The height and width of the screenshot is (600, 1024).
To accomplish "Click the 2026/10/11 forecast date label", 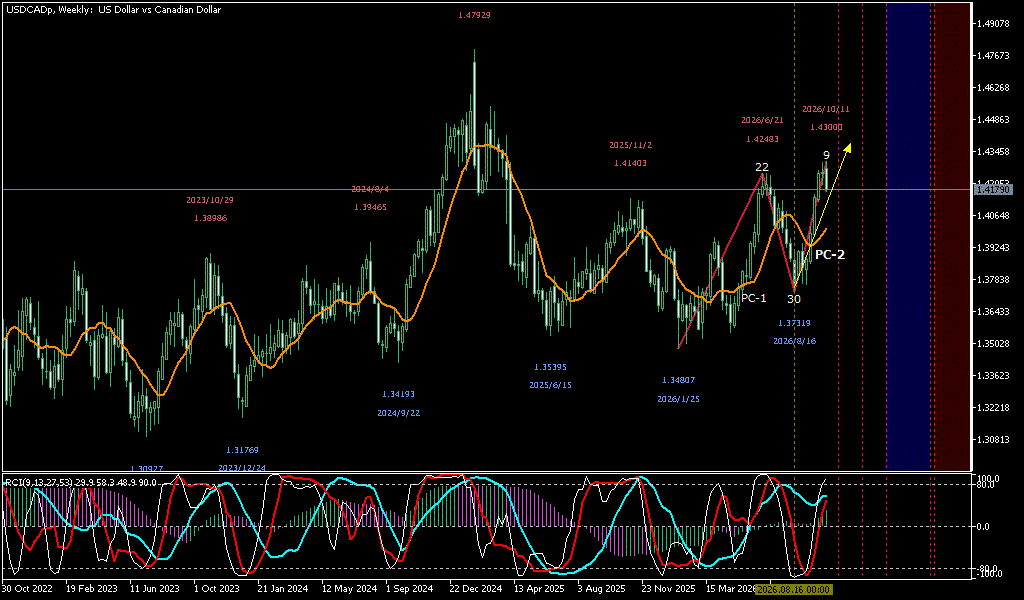I will point(826,109).
